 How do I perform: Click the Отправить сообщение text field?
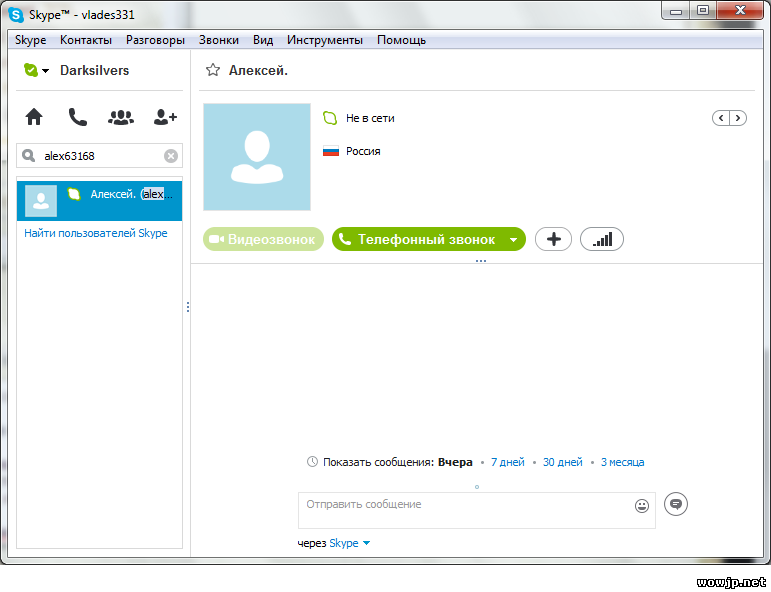465,509
